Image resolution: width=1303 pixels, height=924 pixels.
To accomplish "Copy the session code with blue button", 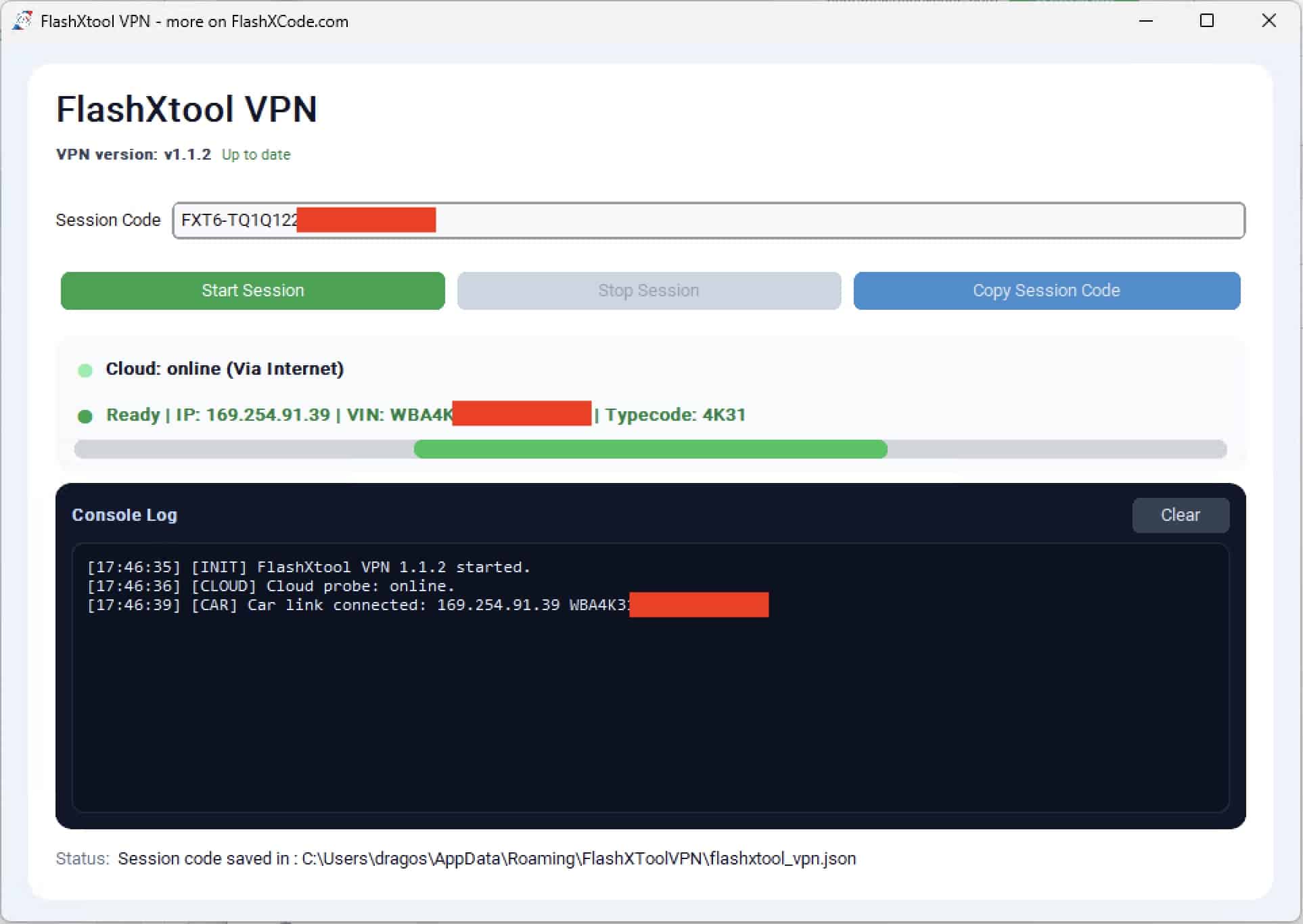I will pyautogui.click(x=1046, y=291).
